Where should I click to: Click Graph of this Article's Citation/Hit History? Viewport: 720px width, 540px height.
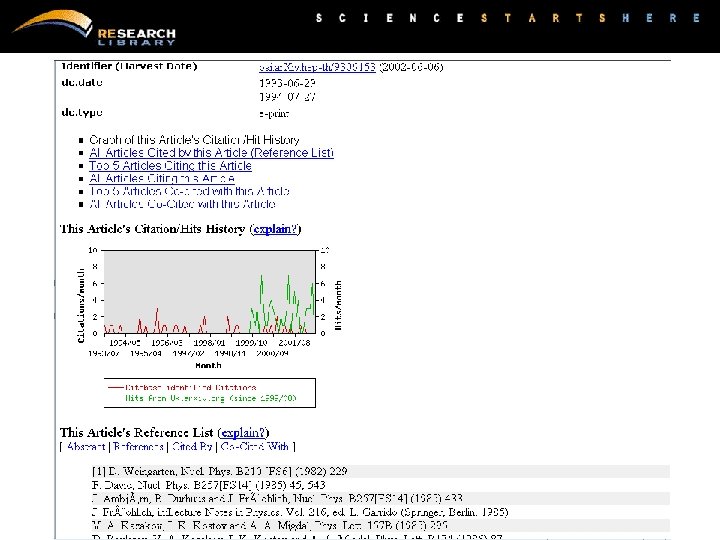click(x=194, y=140)
